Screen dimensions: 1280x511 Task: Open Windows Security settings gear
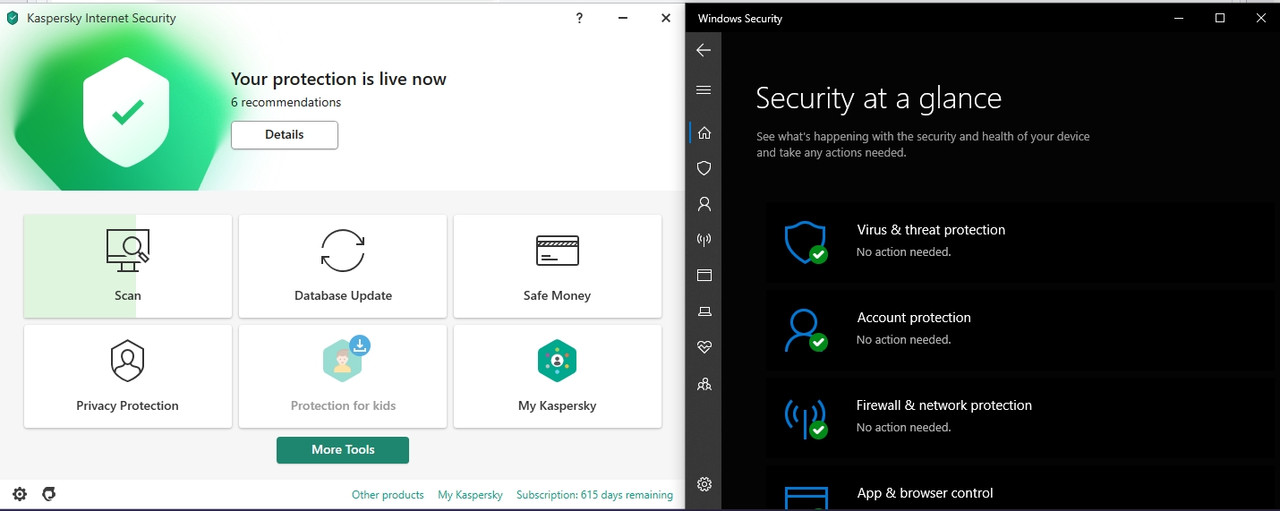click(x=704, y=484)
